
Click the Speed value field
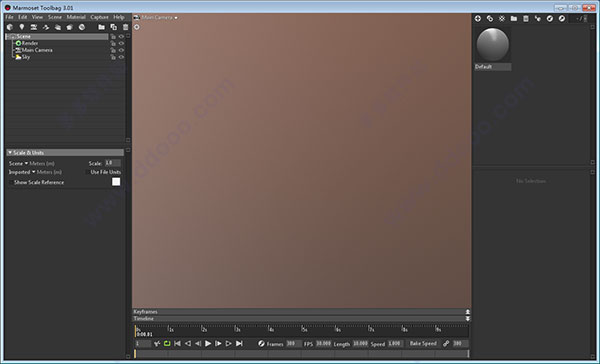395,344
